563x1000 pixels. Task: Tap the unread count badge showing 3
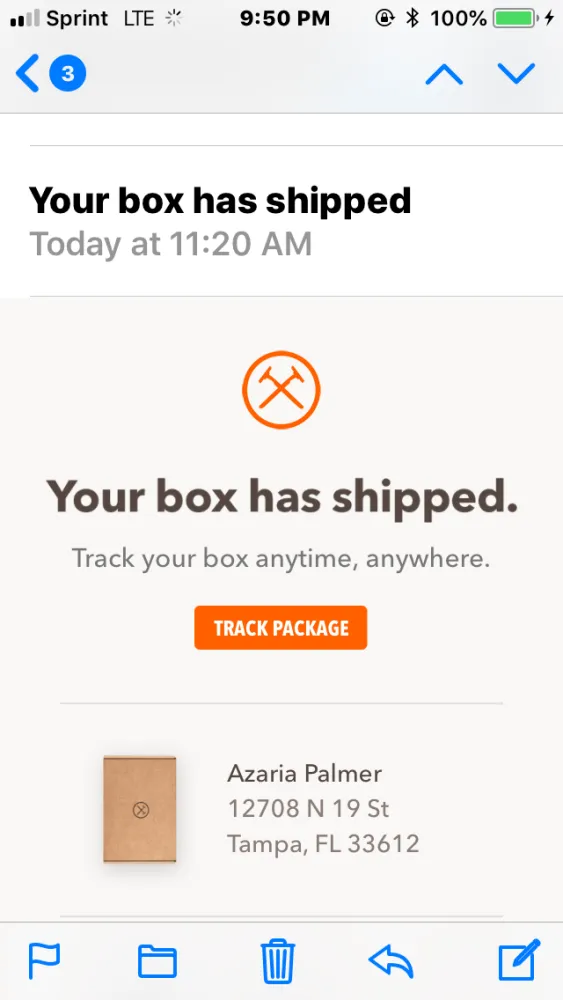coord(68,74)
